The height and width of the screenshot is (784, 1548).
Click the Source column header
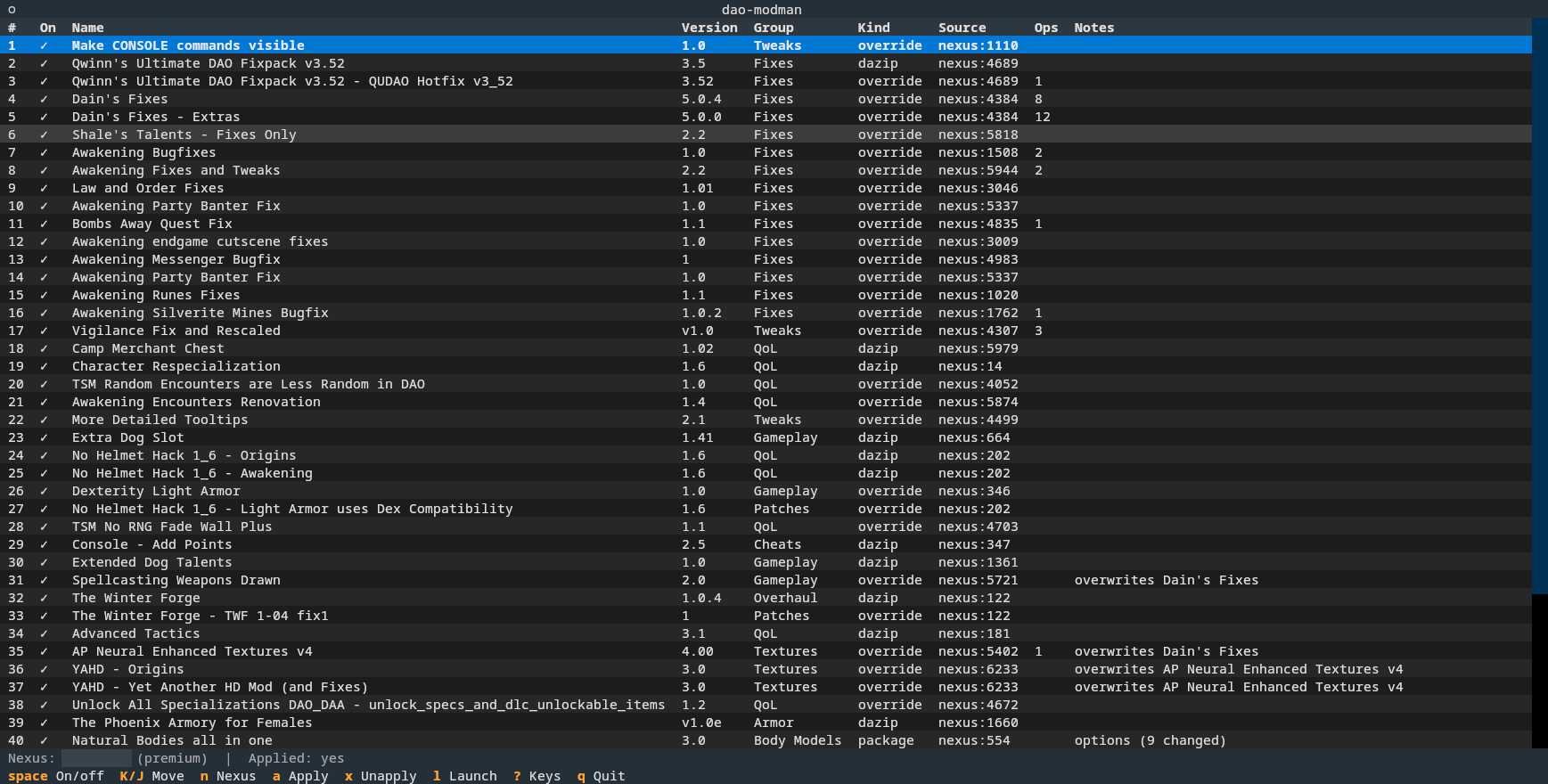(962, 28)
